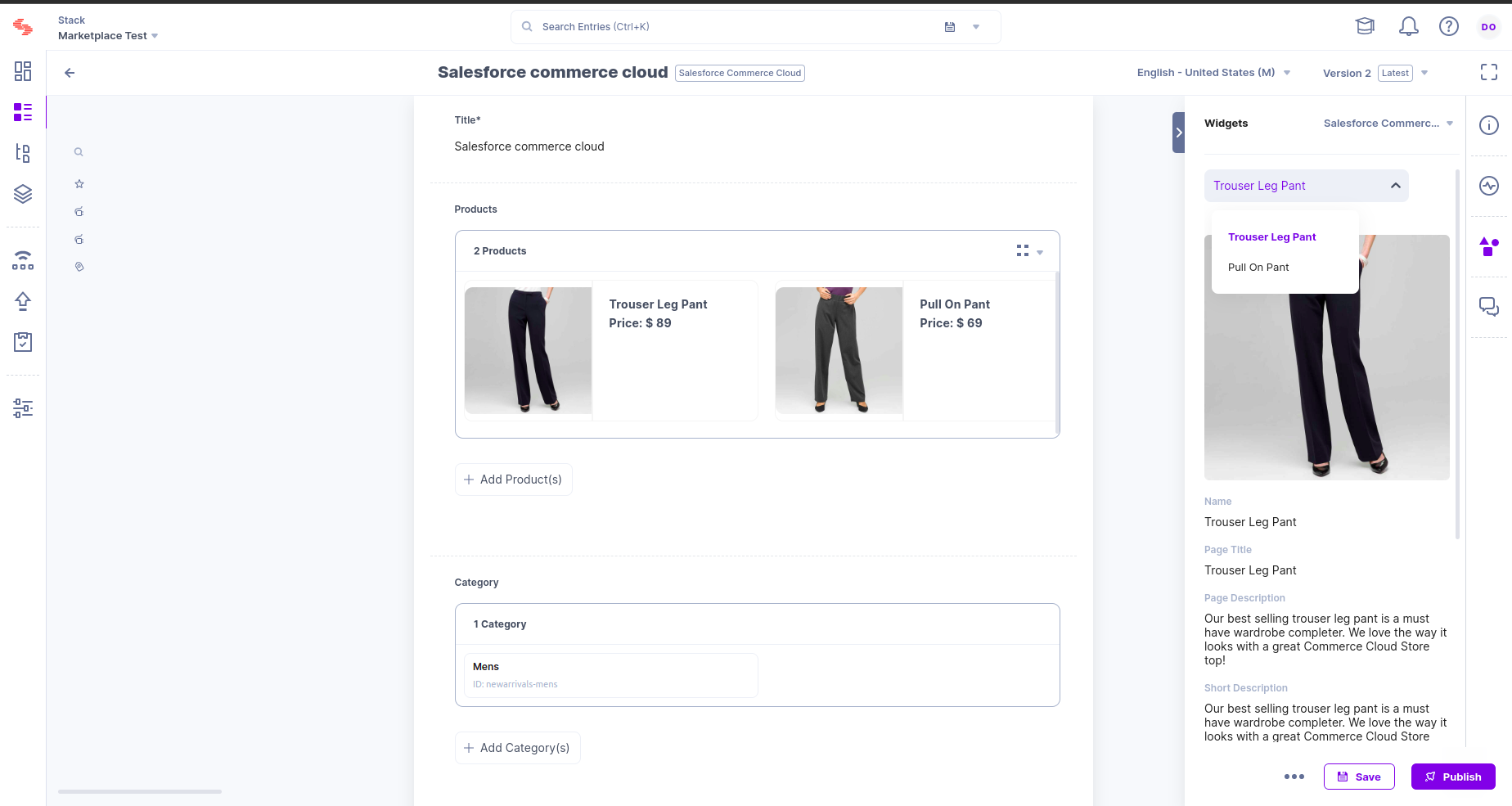Select Trouser Leg Pant in dropdown list
This screenshot has height=806, width=1512.
pos(1272,237)
